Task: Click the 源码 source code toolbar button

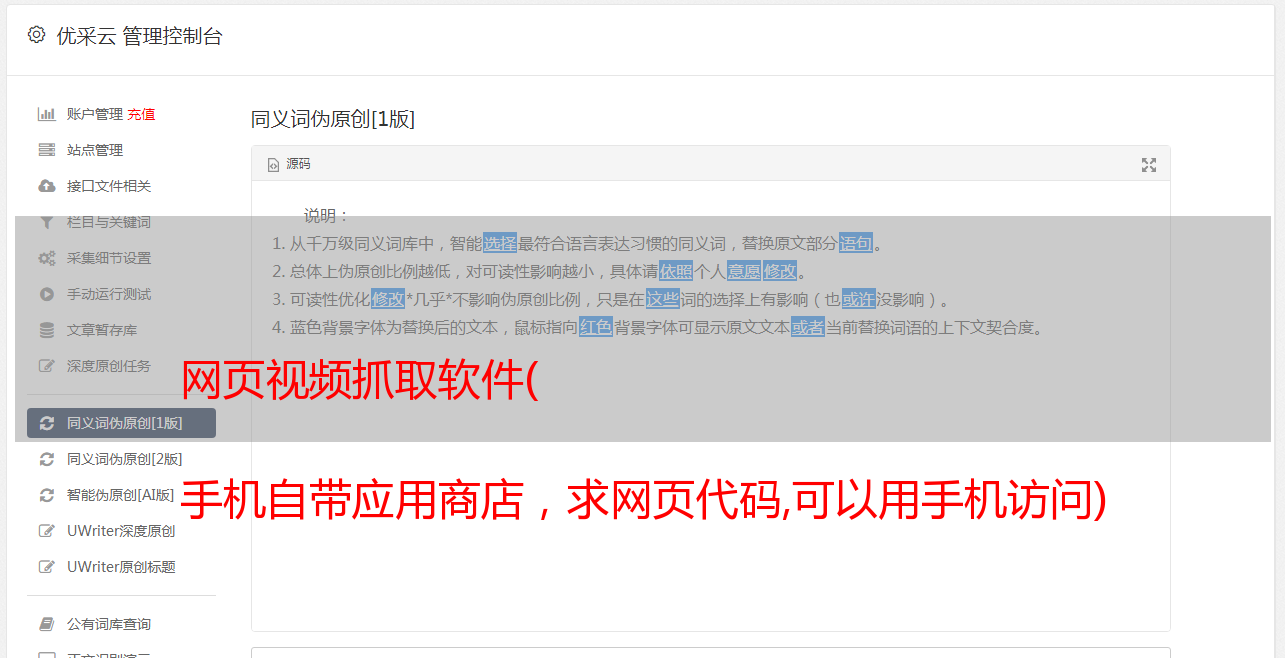Action: (x=289, y=164)
